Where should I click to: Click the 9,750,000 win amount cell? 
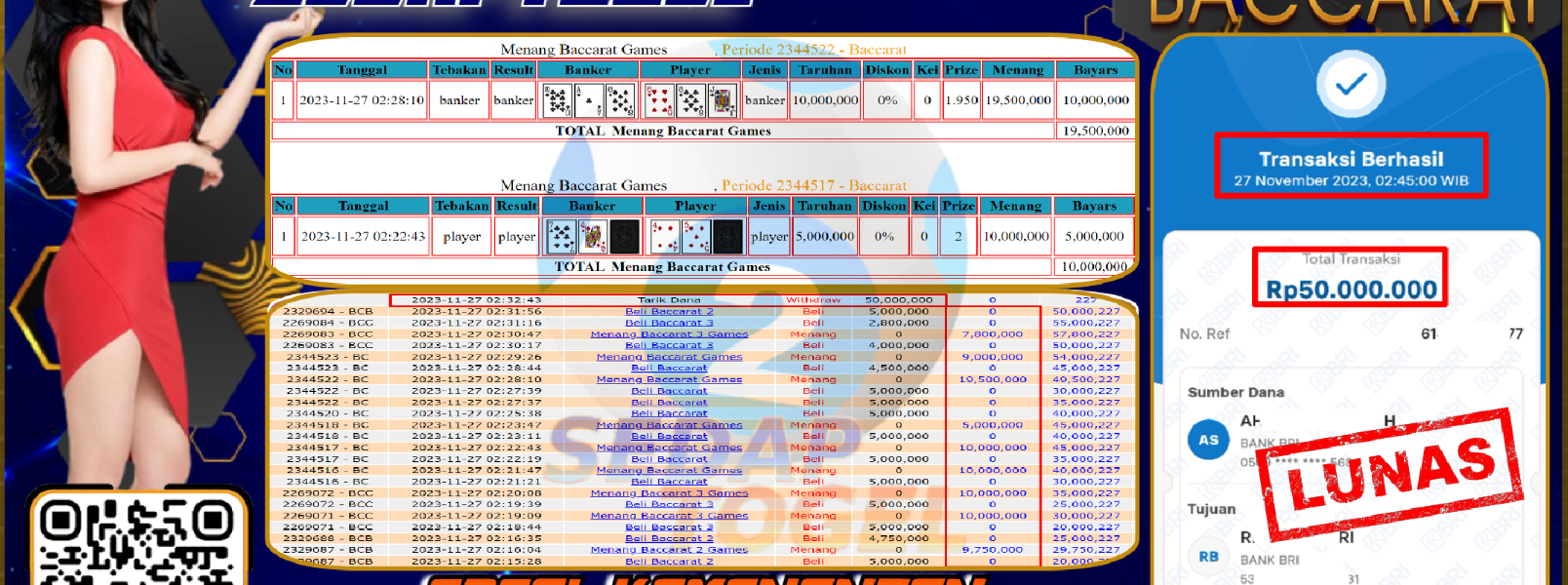pos(993,550)
